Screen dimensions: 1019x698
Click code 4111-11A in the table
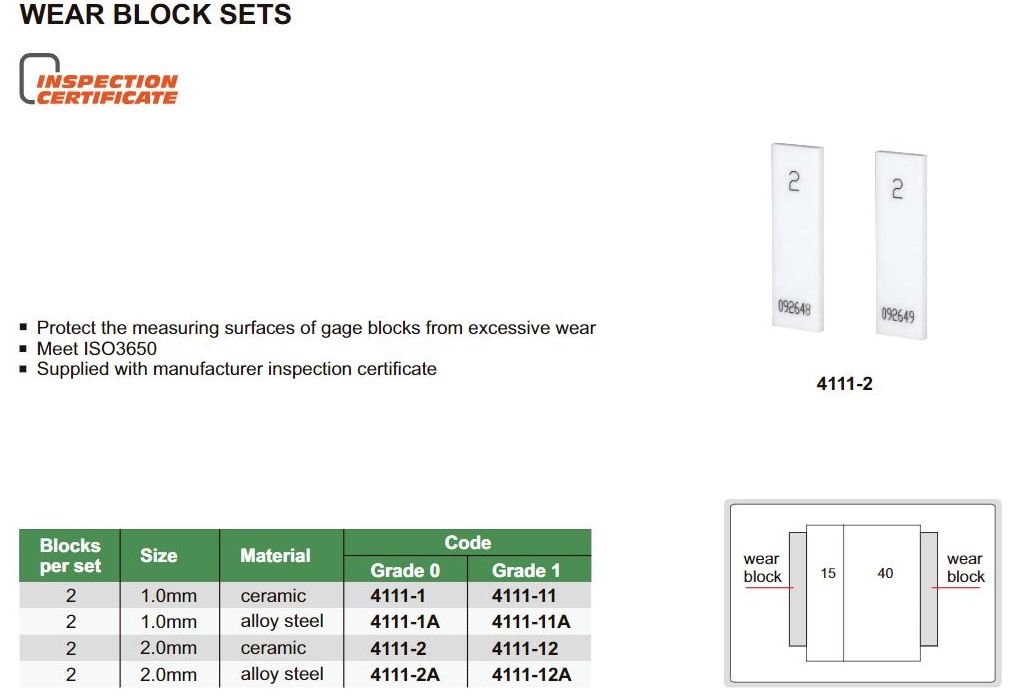click(x=530, y=622)
